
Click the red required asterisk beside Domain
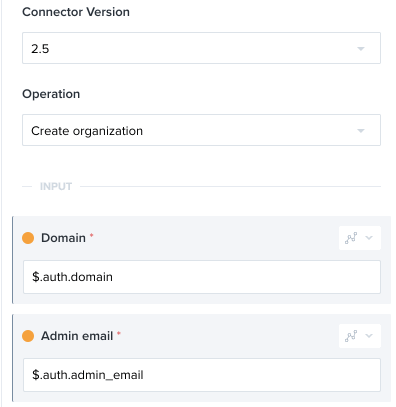click(x=91, y=235)
